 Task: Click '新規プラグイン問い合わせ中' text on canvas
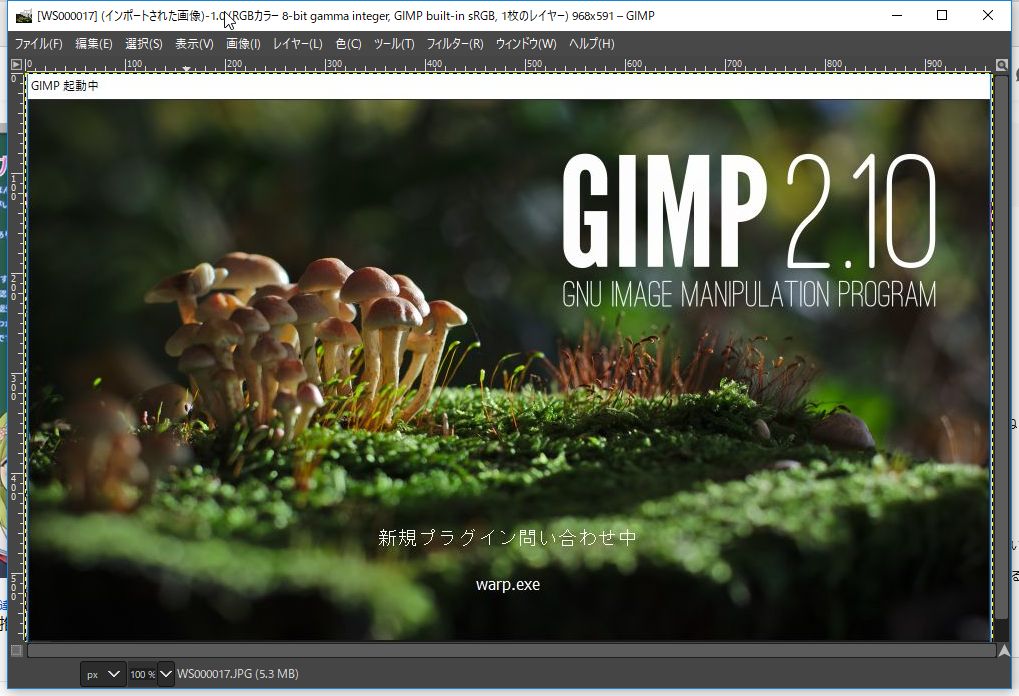coord(508,538)
